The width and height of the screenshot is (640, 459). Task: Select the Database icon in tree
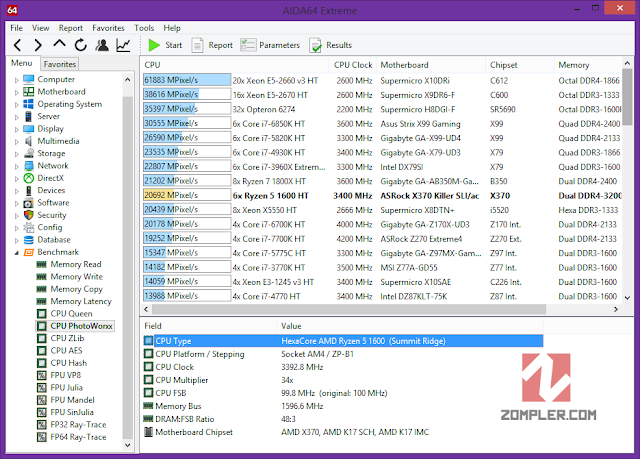coord(29,239)
